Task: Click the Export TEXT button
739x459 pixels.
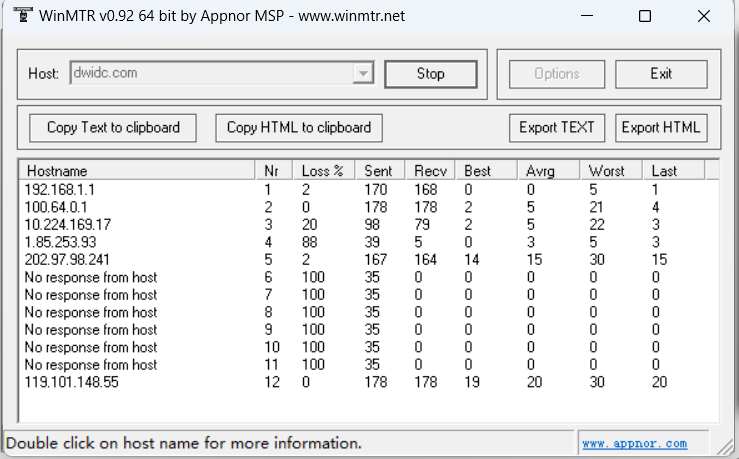Action: tap(557, 128)
